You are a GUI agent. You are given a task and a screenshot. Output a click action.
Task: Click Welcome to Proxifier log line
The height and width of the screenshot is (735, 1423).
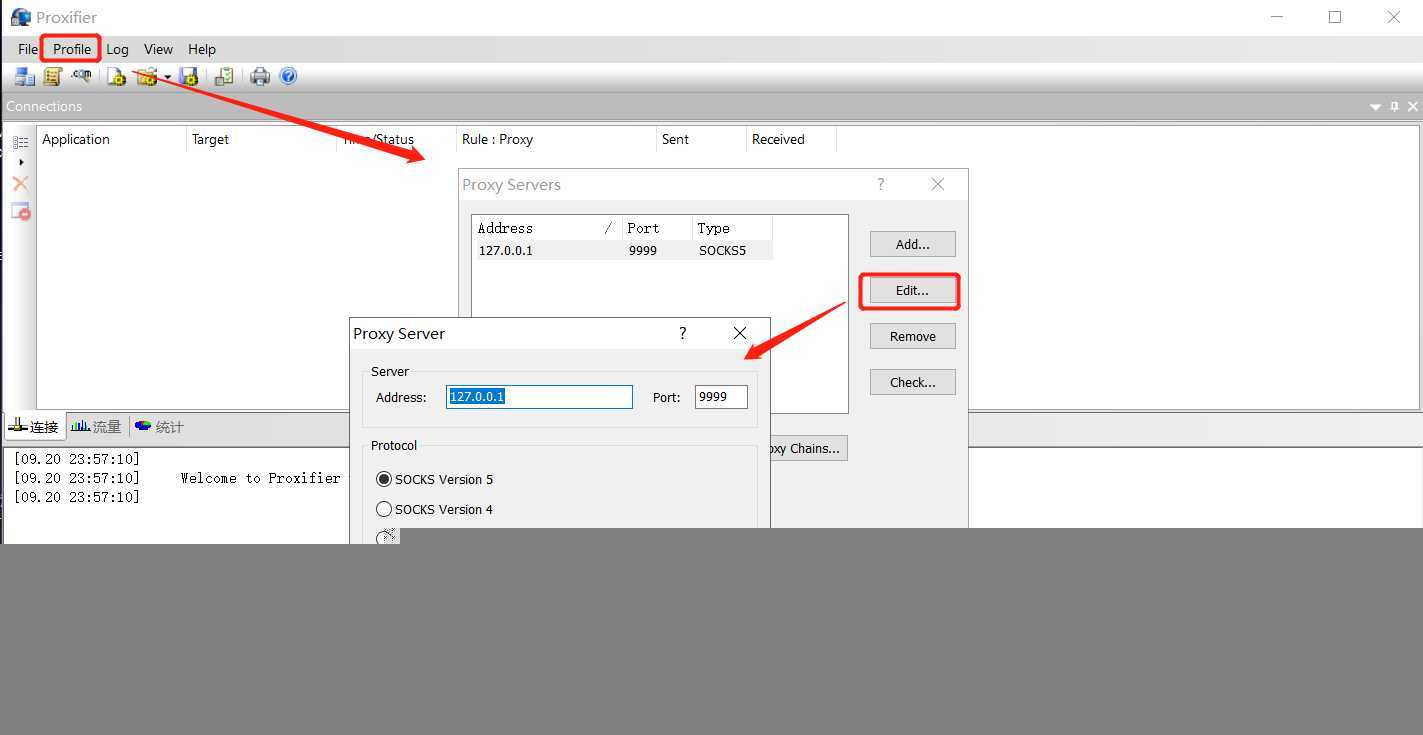(260, 478)
